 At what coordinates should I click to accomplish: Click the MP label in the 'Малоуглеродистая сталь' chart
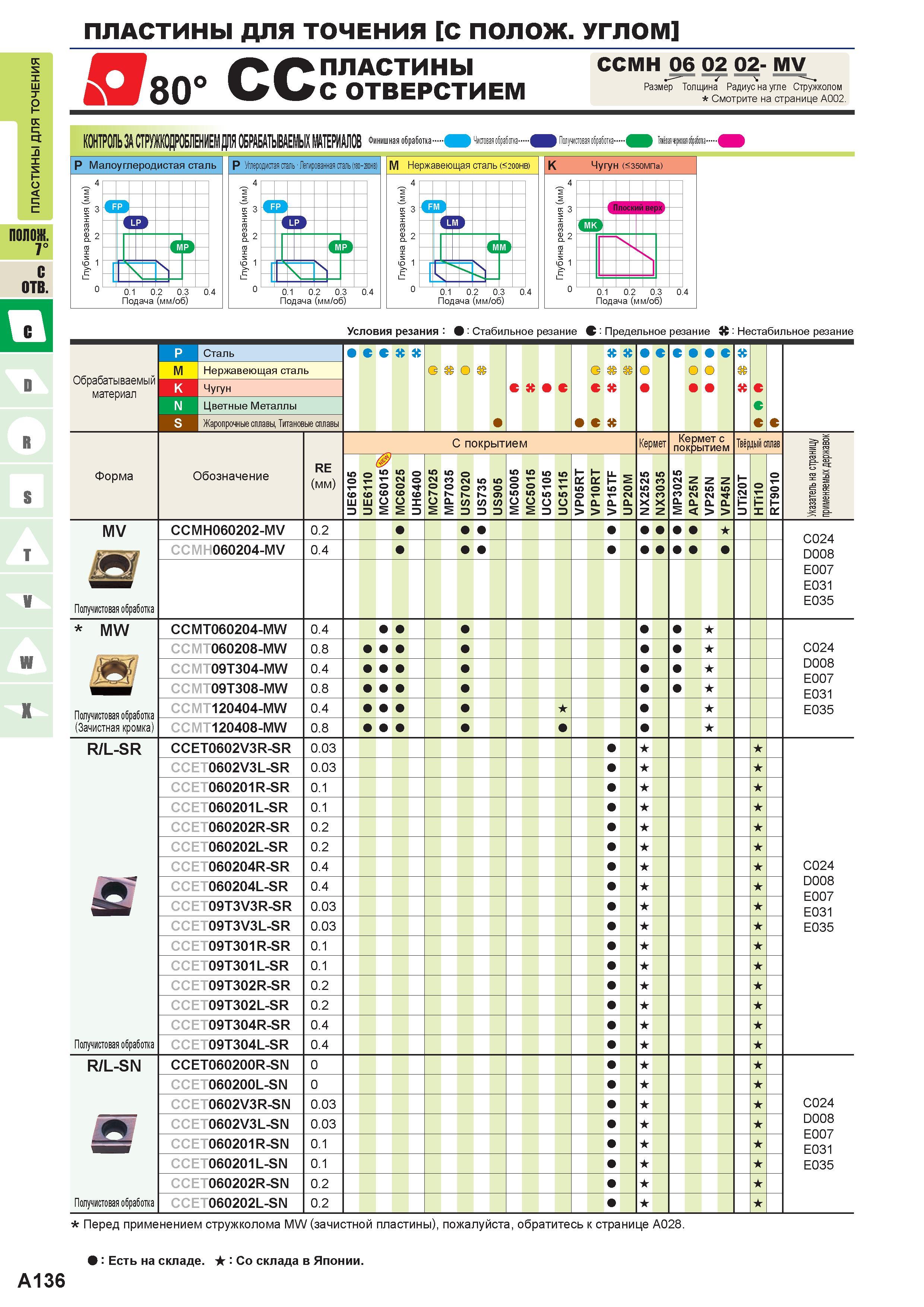[x=182, y=247]
